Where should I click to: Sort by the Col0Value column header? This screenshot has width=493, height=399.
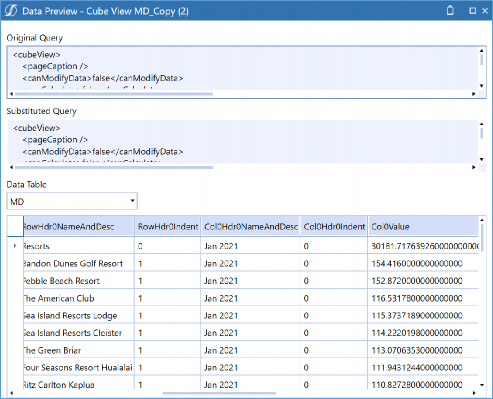(x=423, y=227)
